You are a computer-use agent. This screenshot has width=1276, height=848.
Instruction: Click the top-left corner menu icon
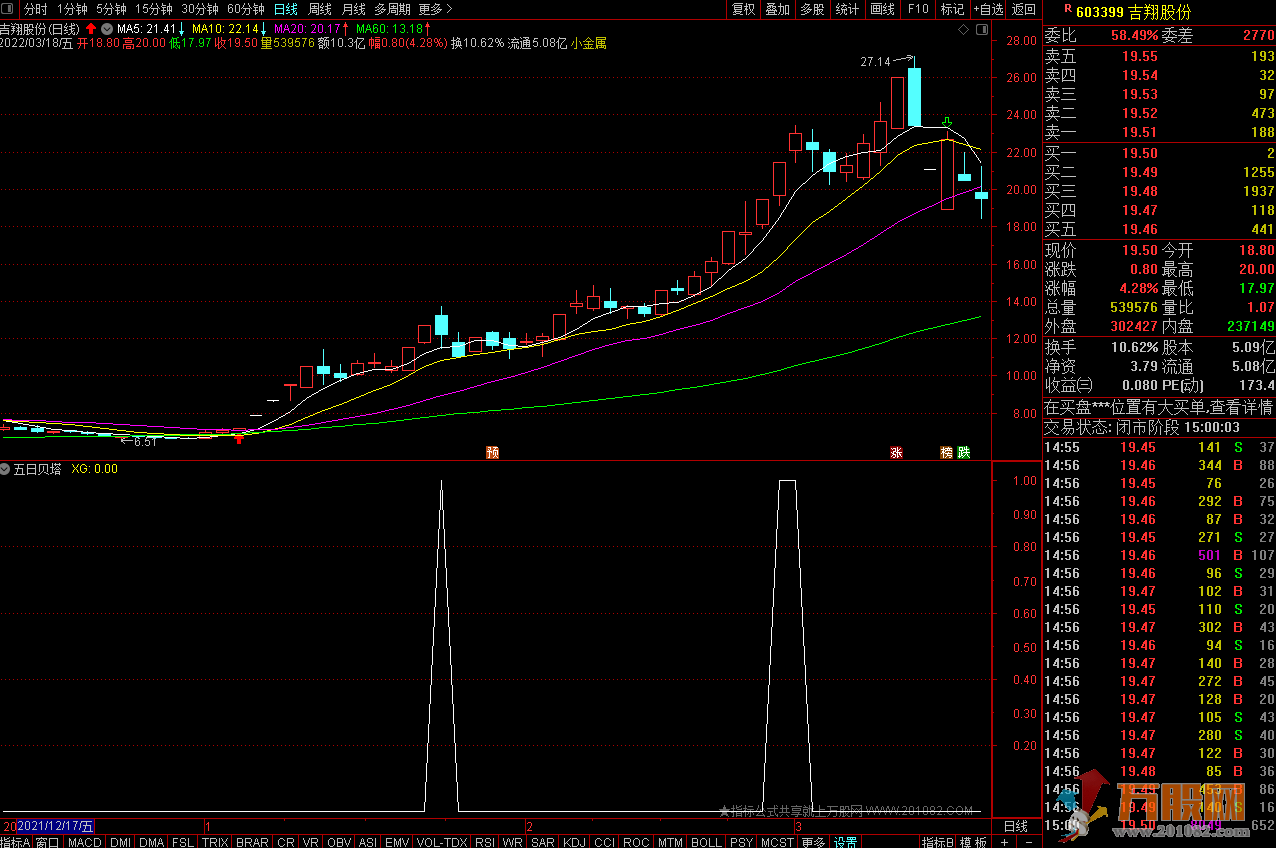[x=8, y=9]
